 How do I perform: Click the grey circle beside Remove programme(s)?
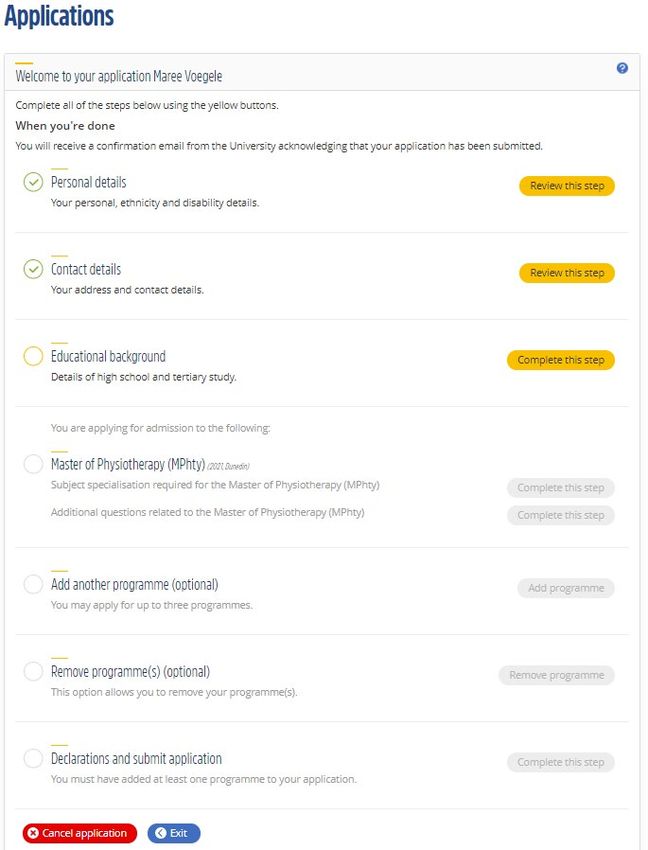pos(33,671)
